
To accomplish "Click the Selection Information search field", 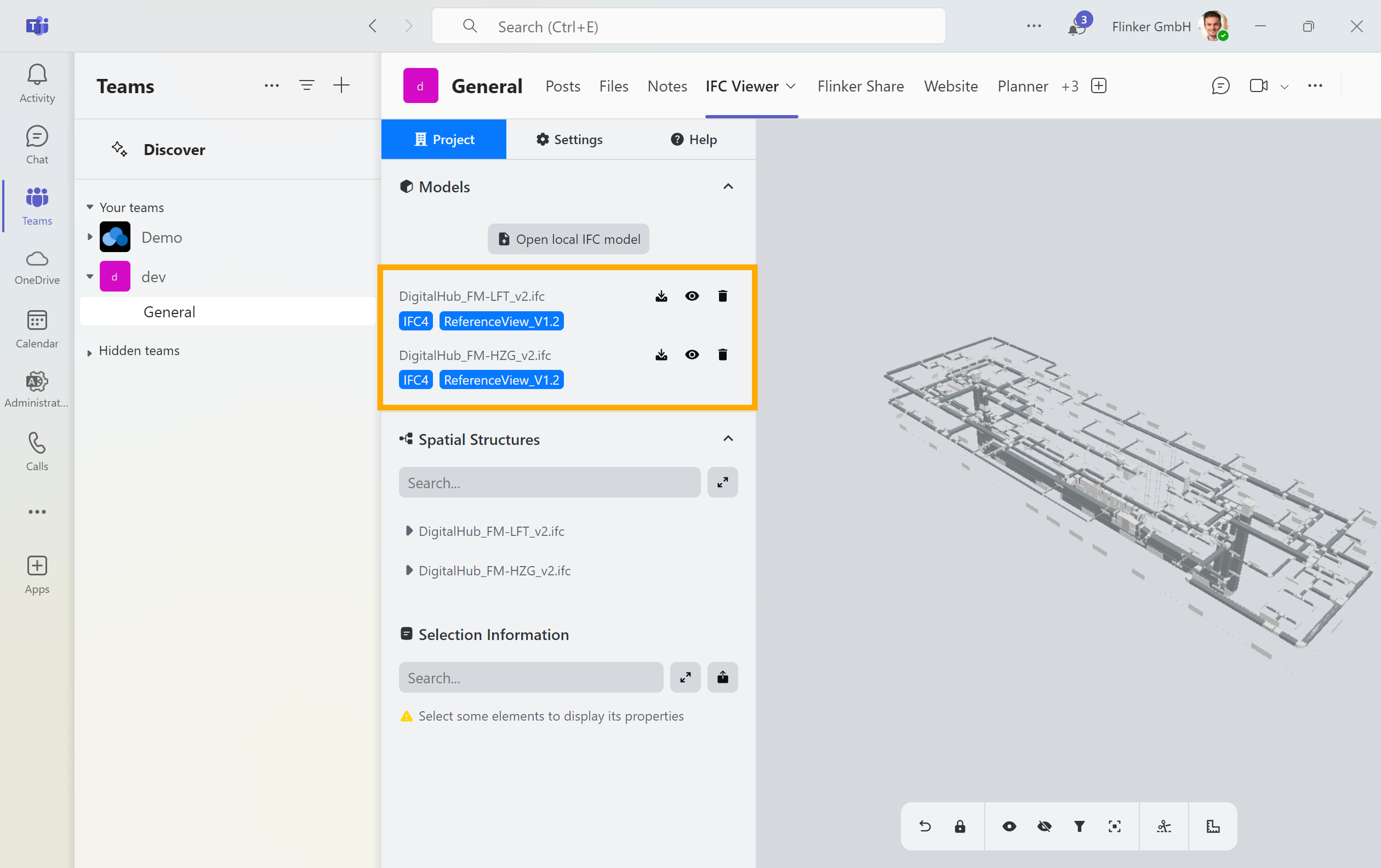I will (x=531, y=678).
